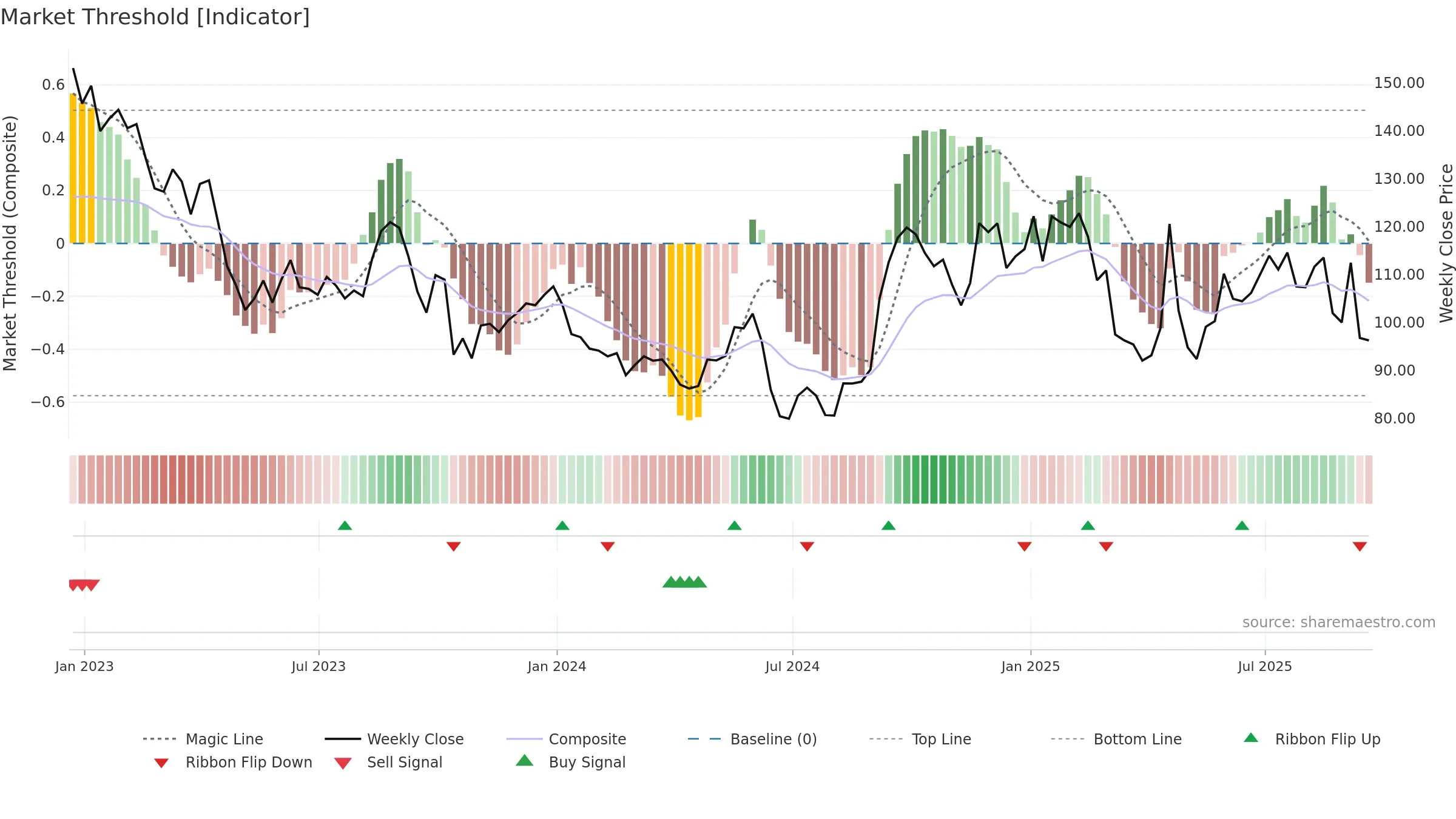
Task: Click the lowest yellow bar near April 2024
Action: pos(689,332)
